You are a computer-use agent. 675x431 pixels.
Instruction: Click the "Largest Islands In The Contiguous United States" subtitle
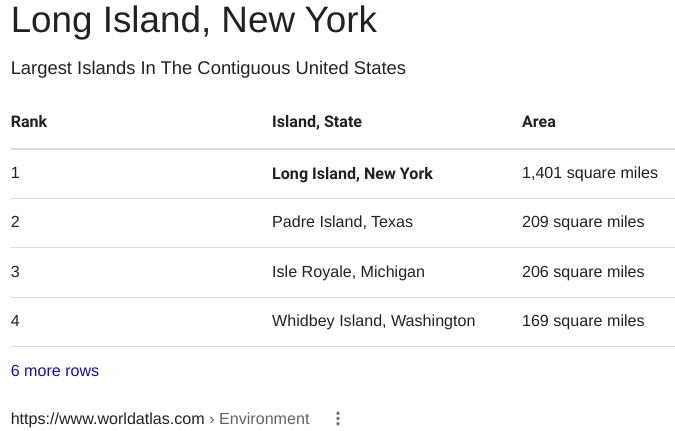(208, 69)
